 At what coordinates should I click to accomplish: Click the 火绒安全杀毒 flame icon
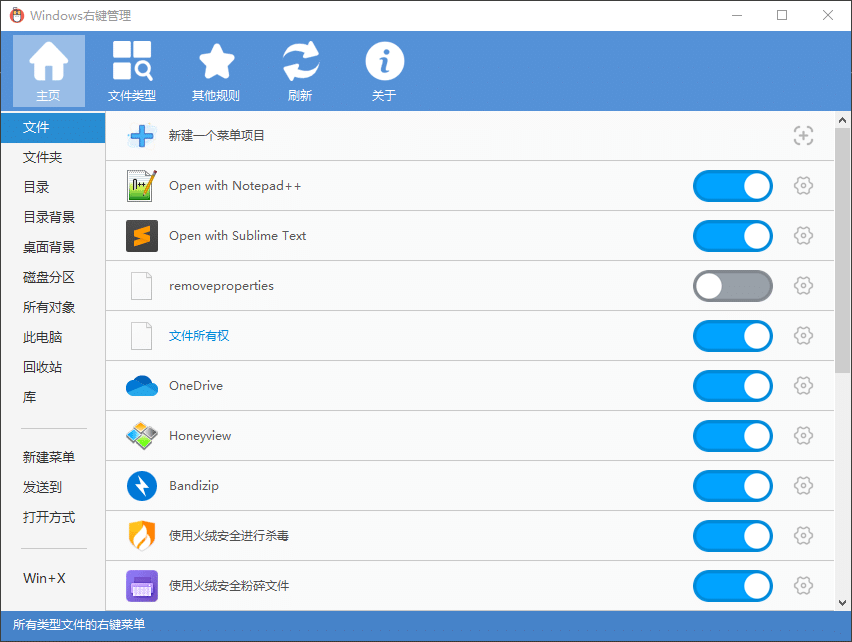[142, 536]
